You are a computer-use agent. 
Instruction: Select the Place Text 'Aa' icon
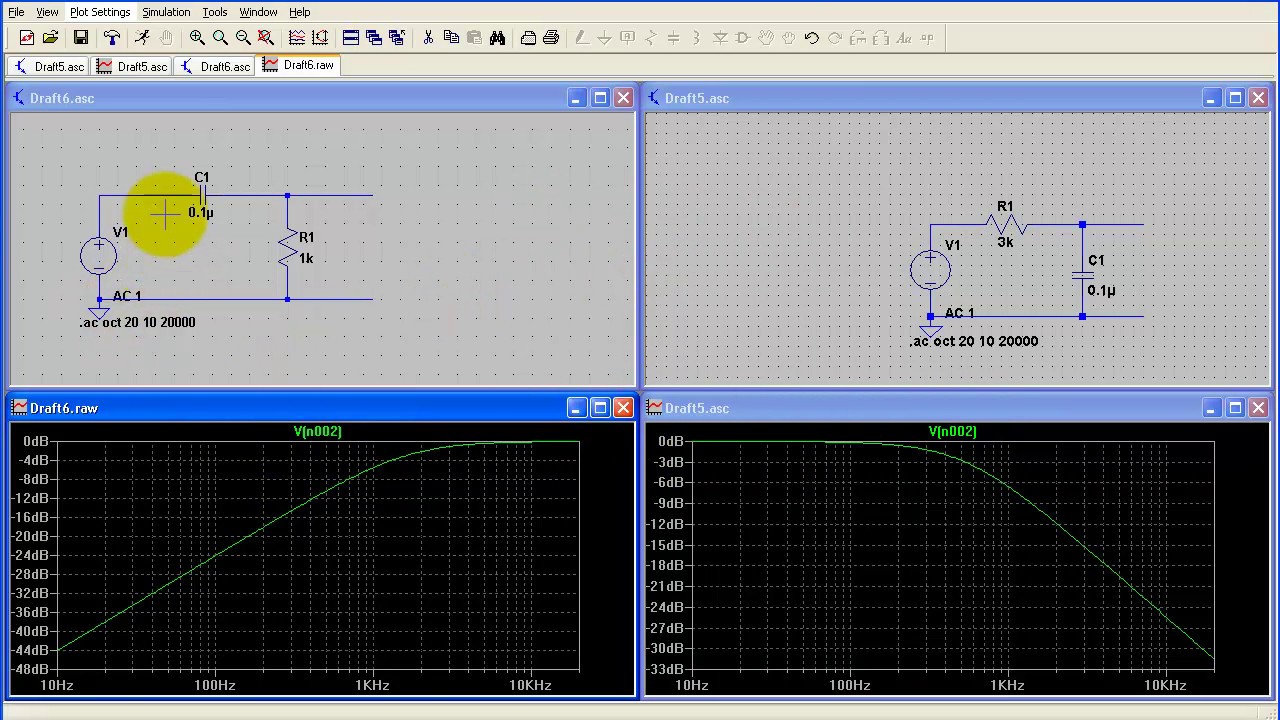(x=904, y=38)
